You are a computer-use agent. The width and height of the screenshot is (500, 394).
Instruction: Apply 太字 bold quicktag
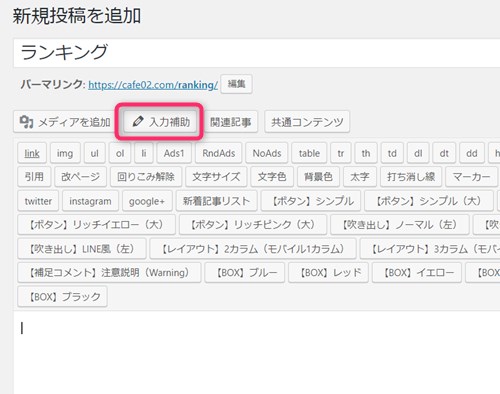click(360, 177)
